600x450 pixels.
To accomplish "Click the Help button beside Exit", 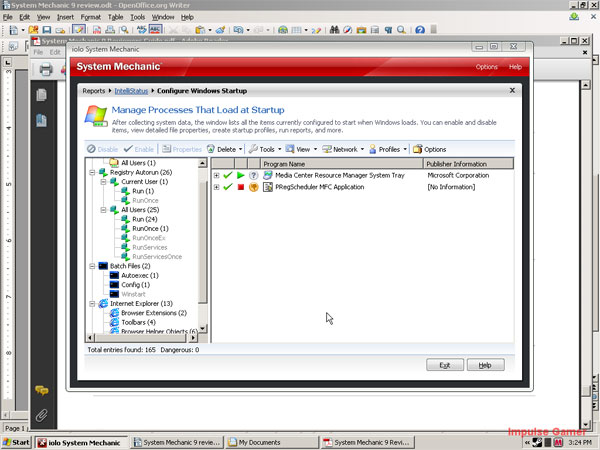I will click(485, 365).
